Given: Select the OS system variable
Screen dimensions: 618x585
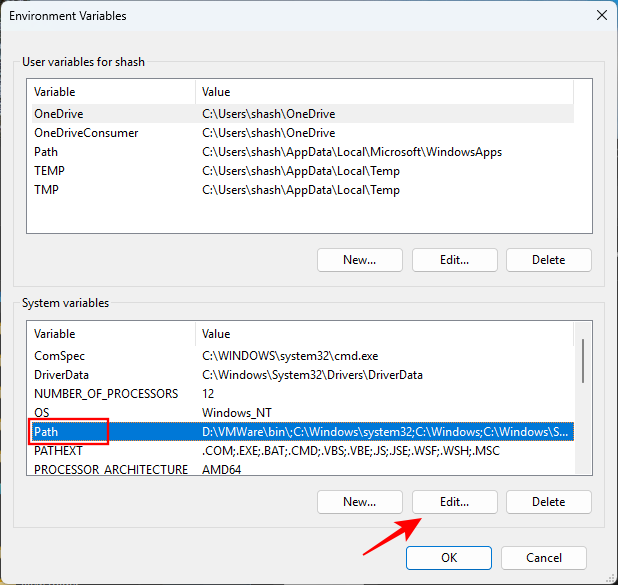Looking at the screenshot, I should point(303,413).
